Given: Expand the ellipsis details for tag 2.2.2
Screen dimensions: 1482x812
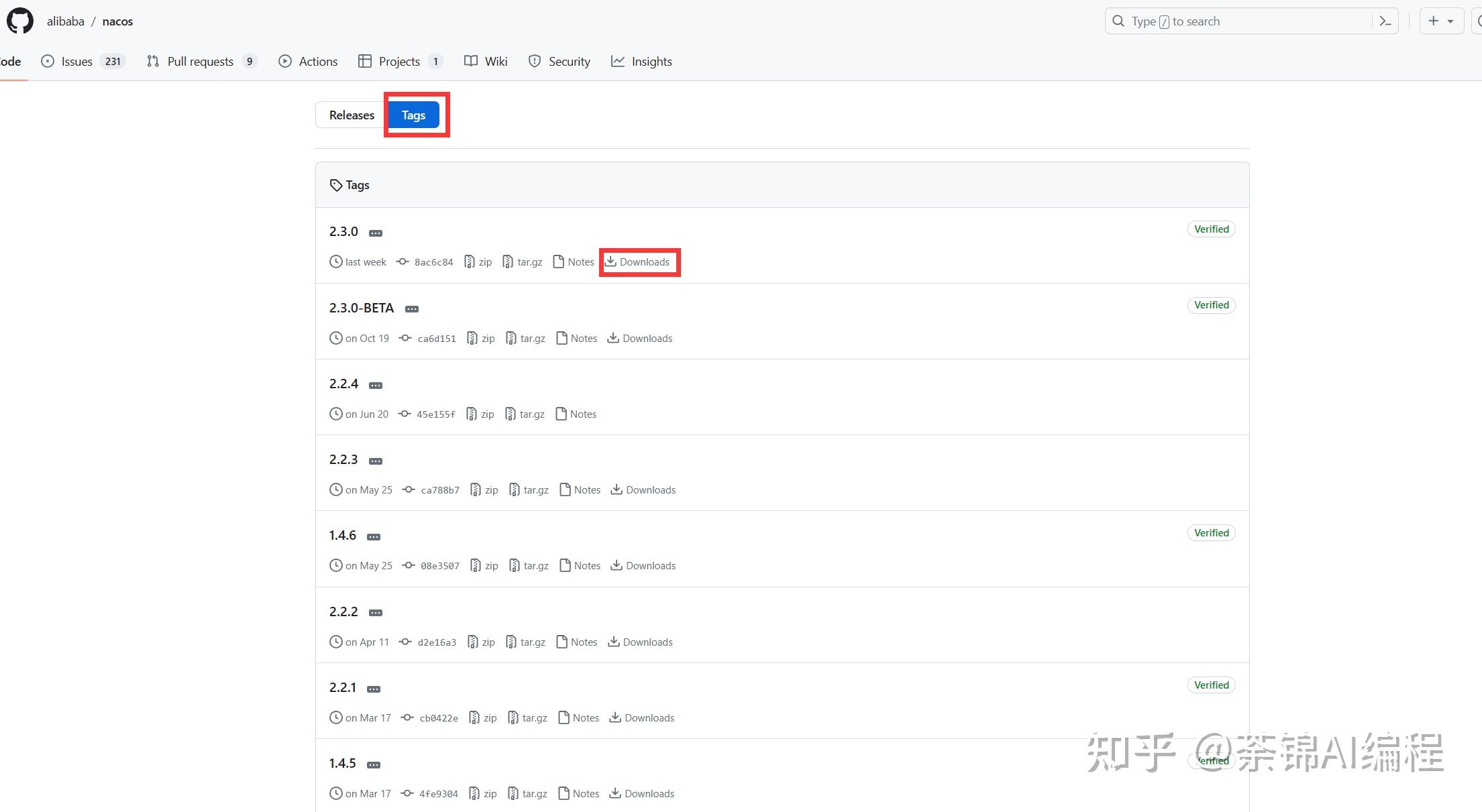Looking at the screenshot, I should click(x=376, y=613).
